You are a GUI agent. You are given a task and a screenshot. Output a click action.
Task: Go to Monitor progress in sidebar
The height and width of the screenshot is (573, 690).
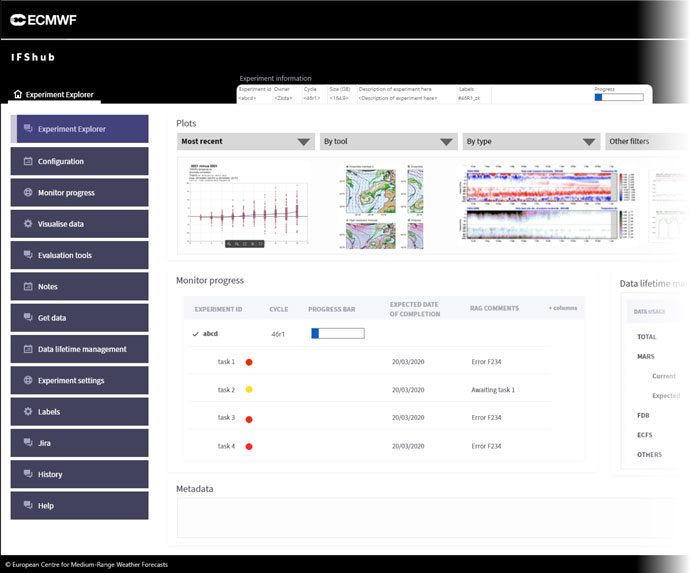tap(80, 192)
